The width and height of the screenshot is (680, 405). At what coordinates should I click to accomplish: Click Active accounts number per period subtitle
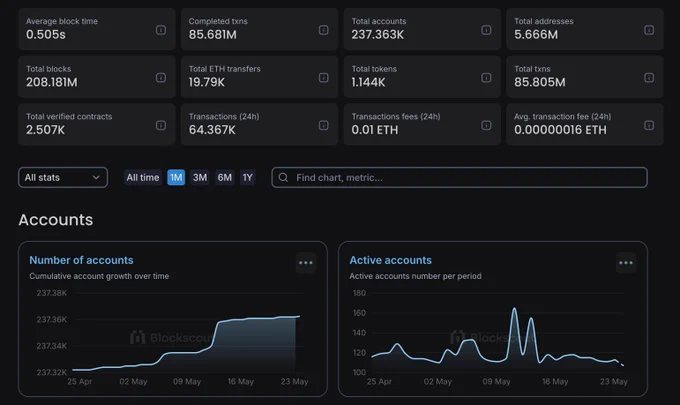415,276
